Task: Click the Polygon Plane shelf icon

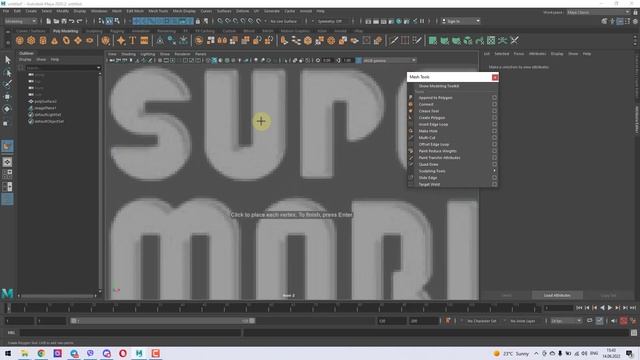Action: [x=78, y=40]
